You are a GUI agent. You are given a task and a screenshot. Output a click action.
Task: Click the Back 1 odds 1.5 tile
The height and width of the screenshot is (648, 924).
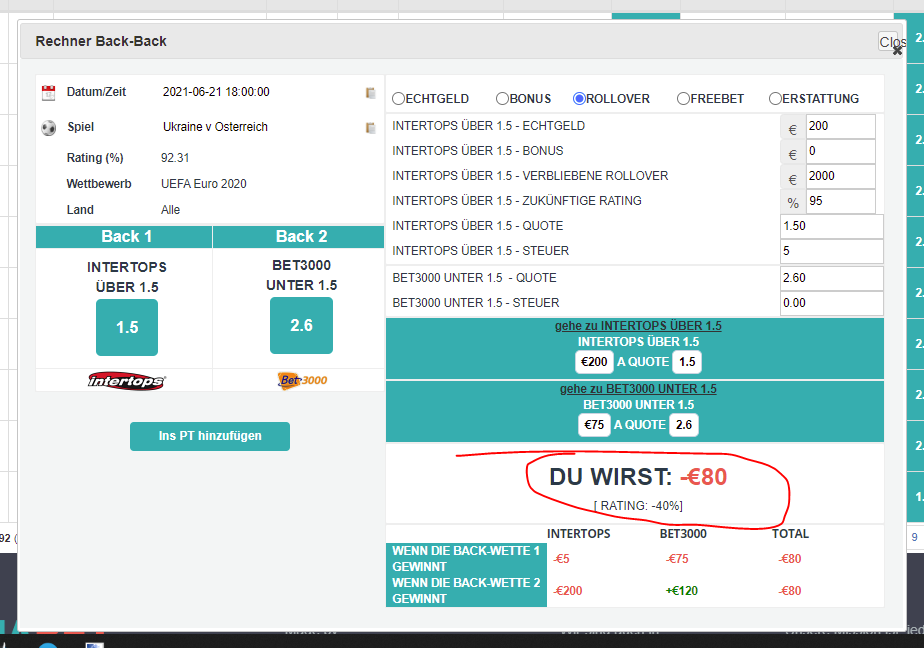coord(127,328)
